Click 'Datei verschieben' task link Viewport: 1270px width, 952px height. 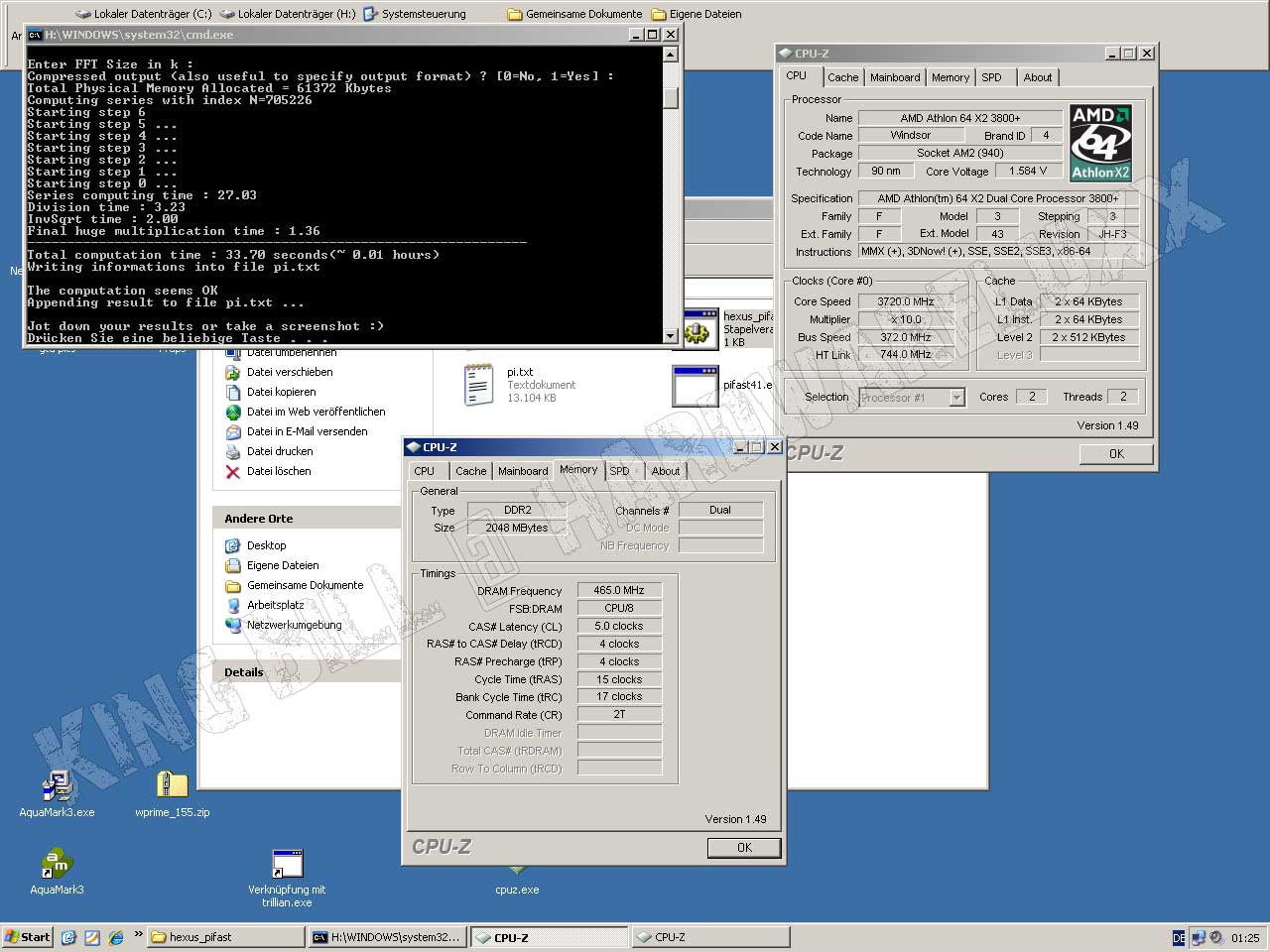[x=290, y=372]
